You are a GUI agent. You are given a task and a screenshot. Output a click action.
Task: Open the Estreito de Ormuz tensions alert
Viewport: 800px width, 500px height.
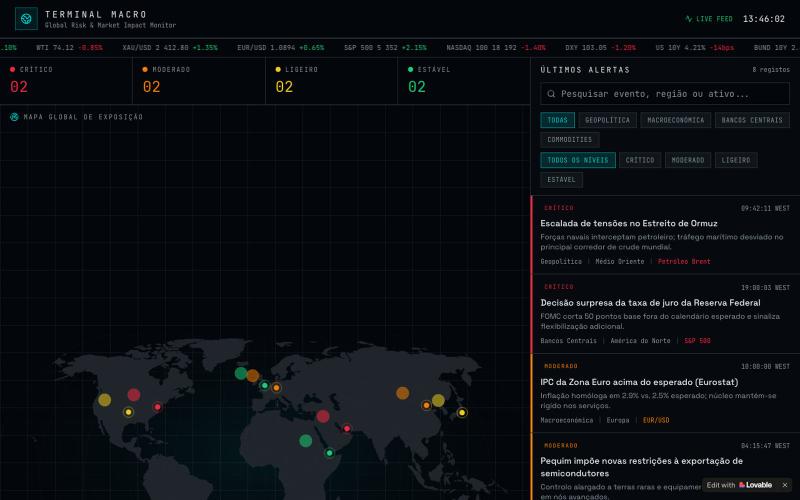click(x=665, y=235)
